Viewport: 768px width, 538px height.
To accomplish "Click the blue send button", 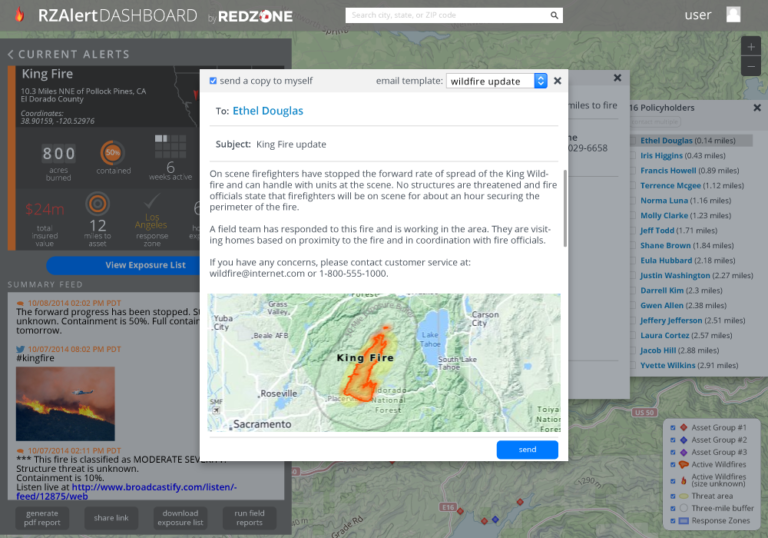I will point(527,450).
